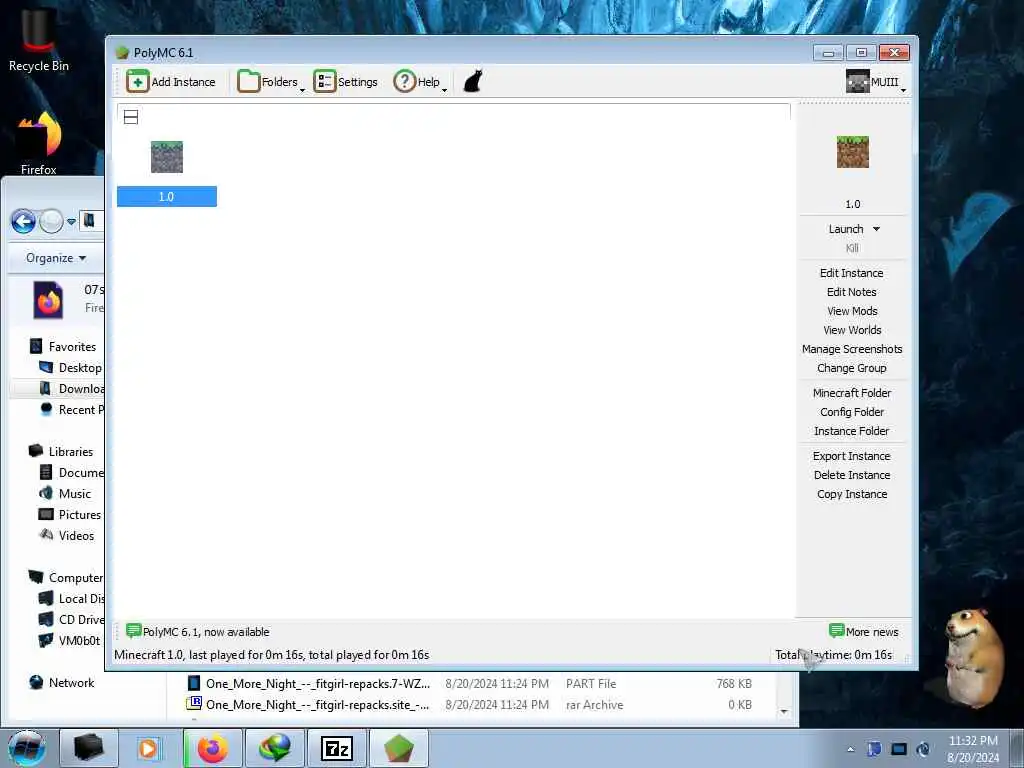The width and height of the screenshot is (1024, 768).
Task: Click the Firefox desktop icon
Action: [39, 144]
